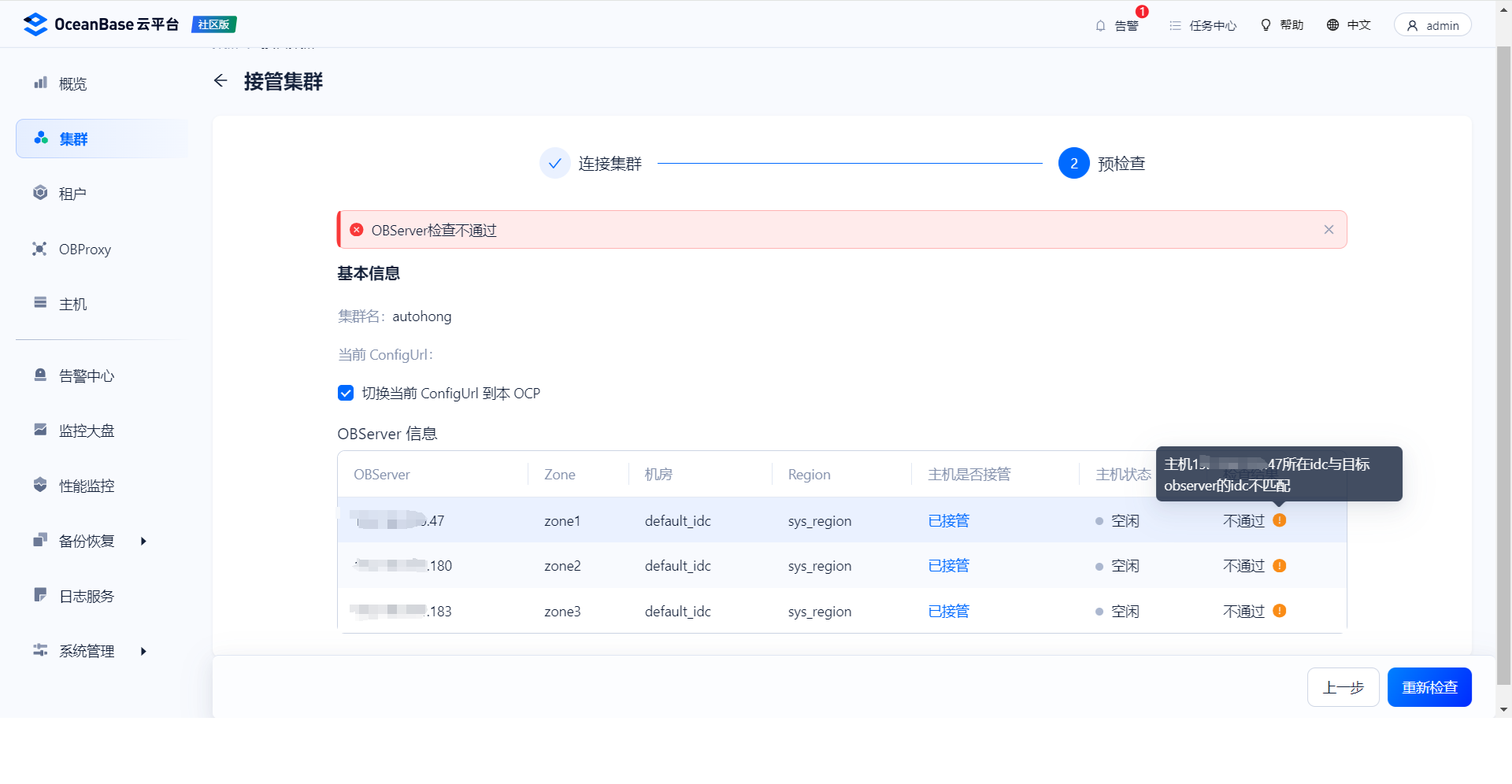
Task: Click step 2 预检查 circle
Action: pos(1073,163)
